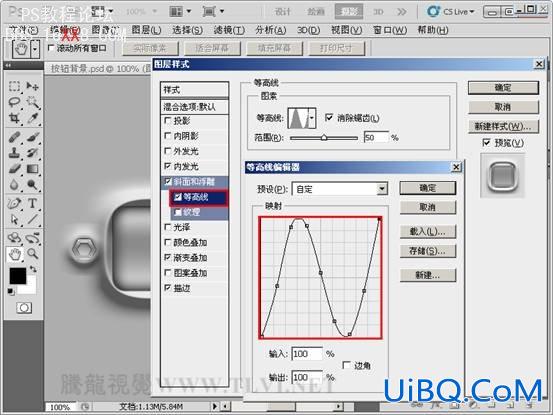Toggle 消除锯齿 anti-alias checkbox
The width and height of the screenshot is (553, 415).
(329, 117)
